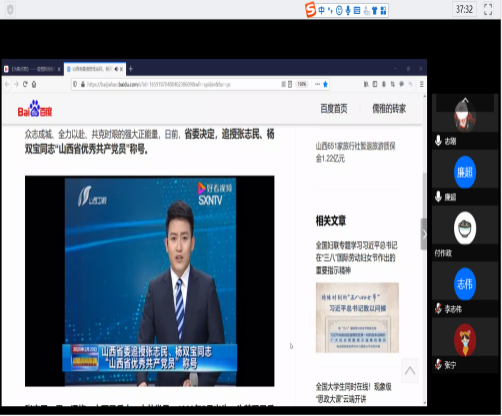Toggle the microphone icon for 廉超
The height and width of the screenshot is (416, 502).
tap(439, 197)
